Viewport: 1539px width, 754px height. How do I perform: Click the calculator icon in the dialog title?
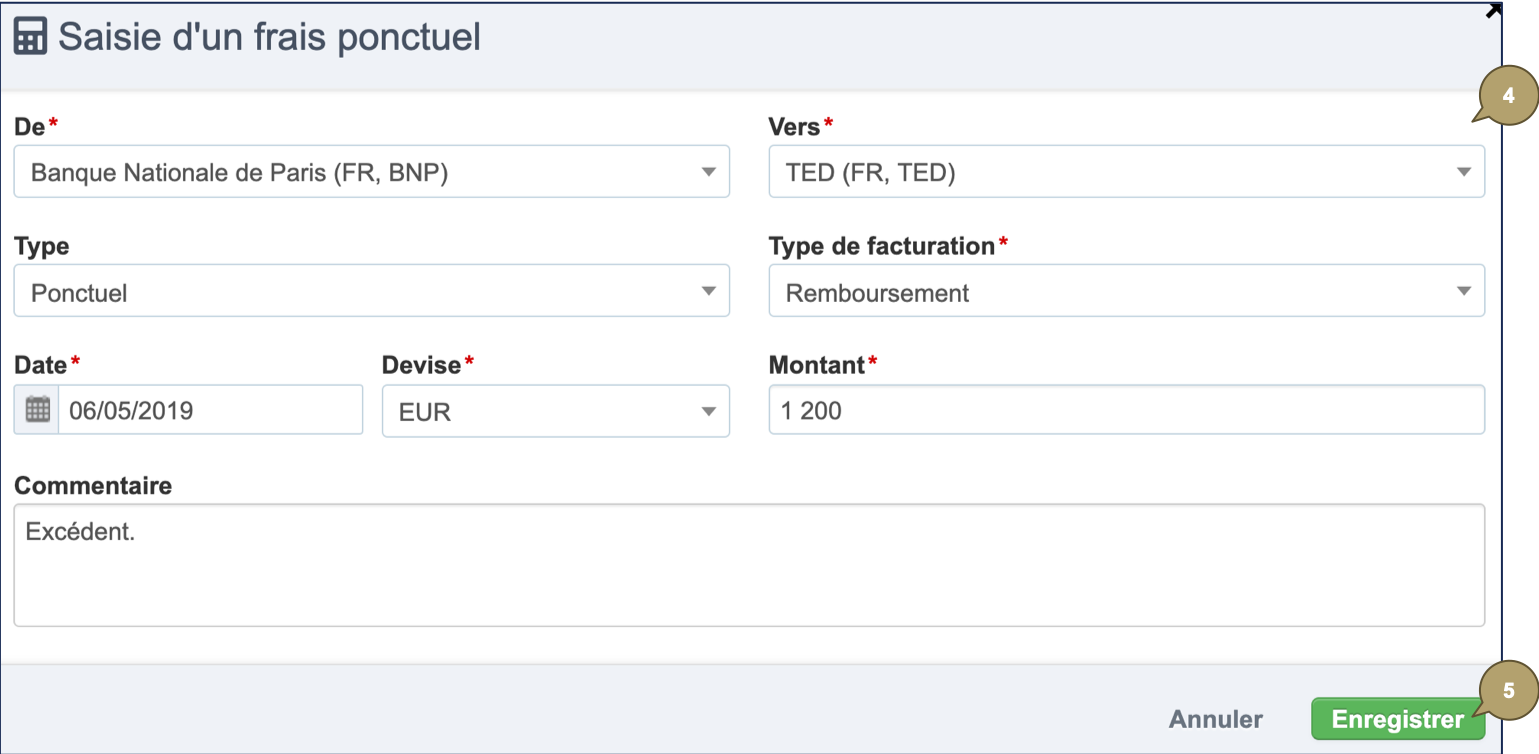point(30,37)
